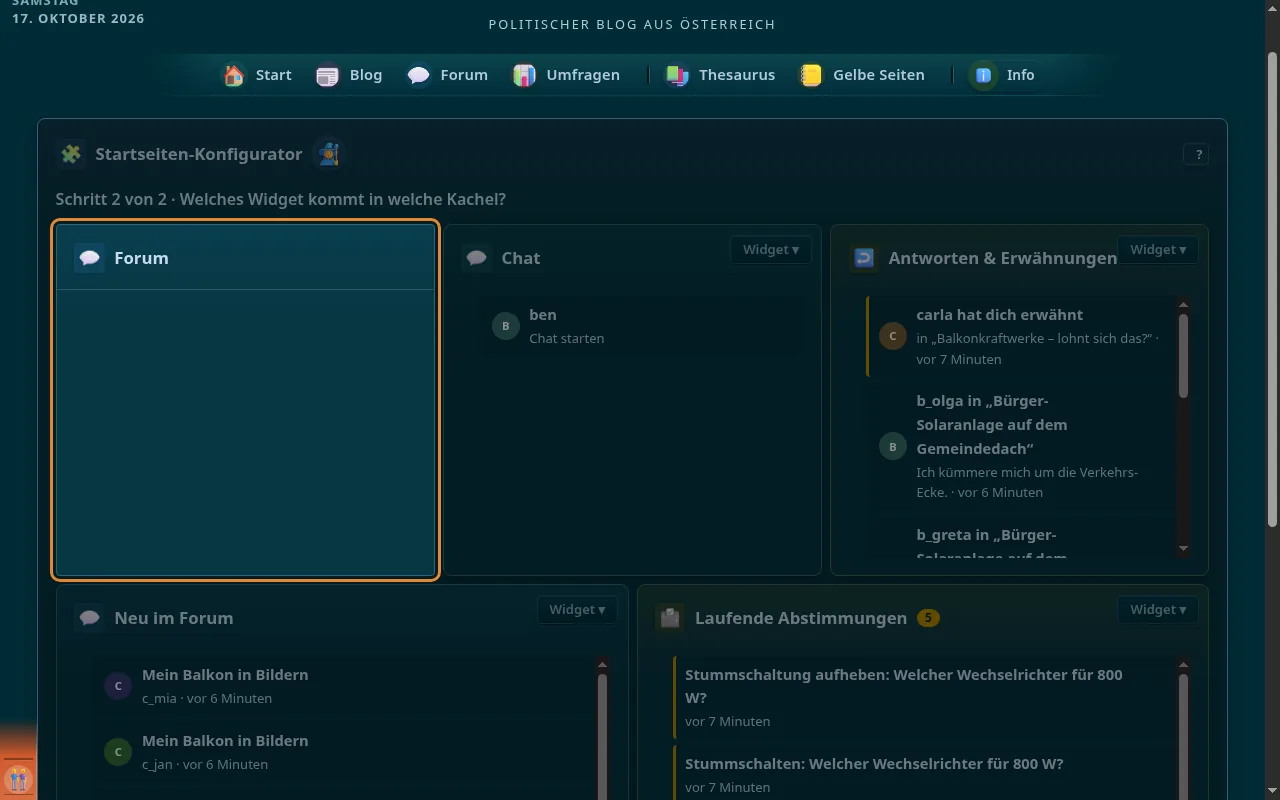Viewport: 1280px width, 800px height.
Task: Open c_jan's 'Mein Balkon in Bildern' post
Action: point(344,752)
